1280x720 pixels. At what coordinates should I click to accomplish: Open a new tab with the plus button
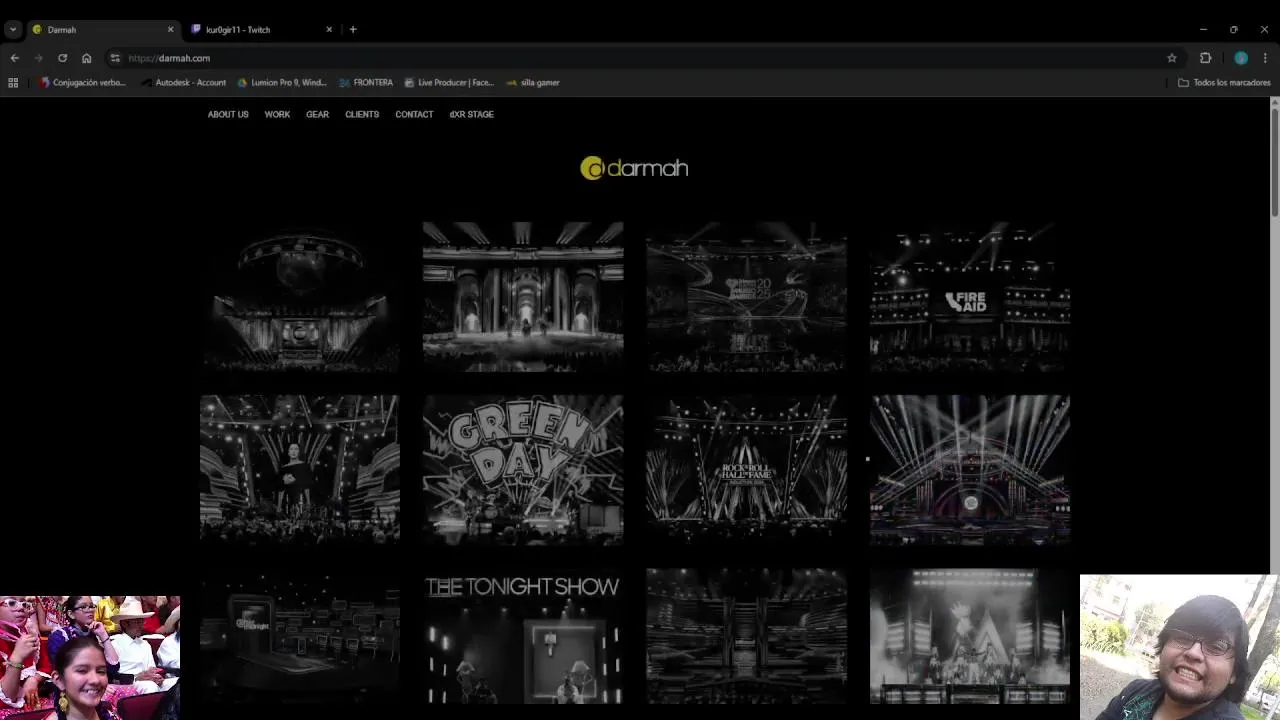point(353,29)
